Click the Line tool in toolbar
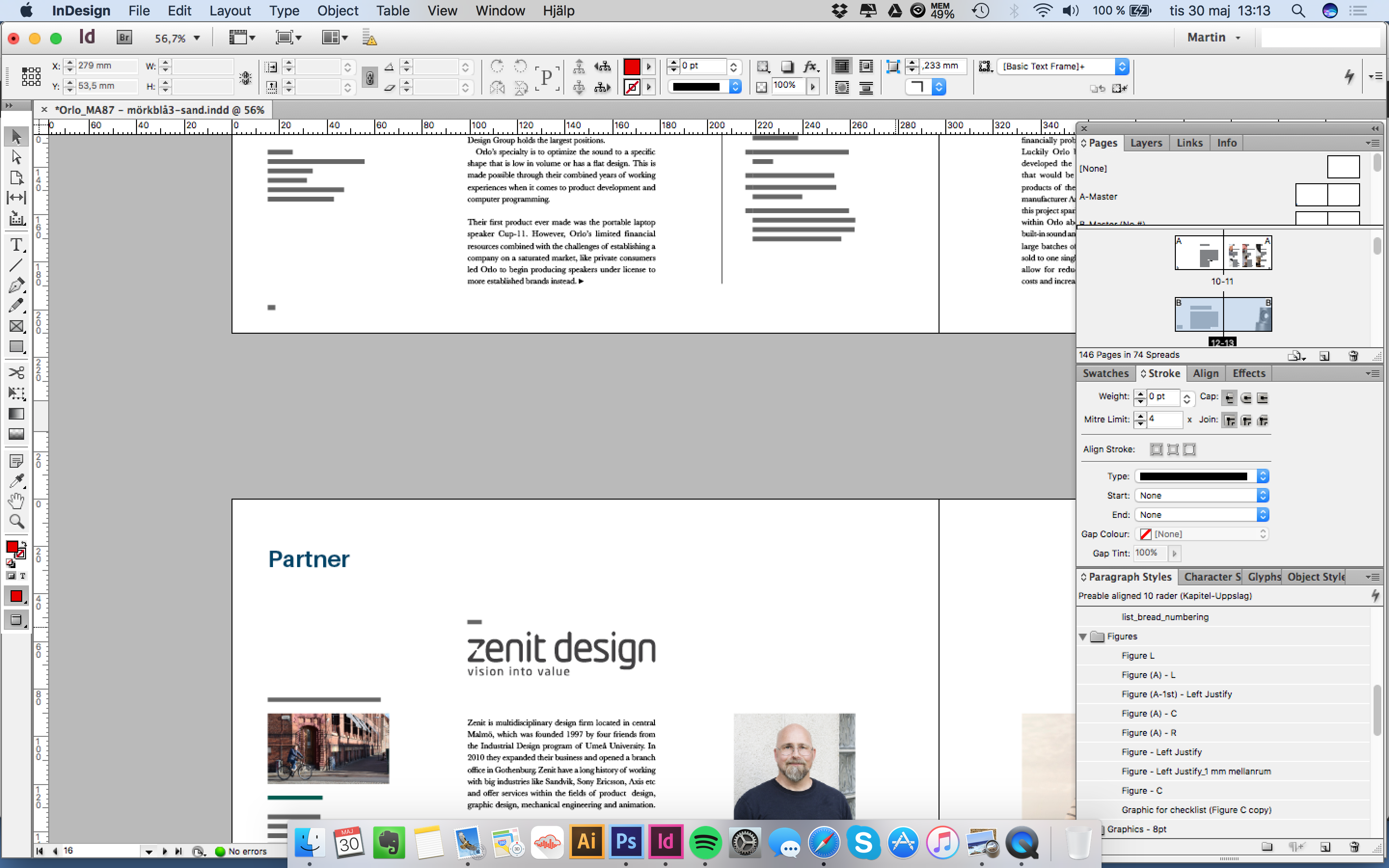The image size is (1389, 868). 15,262
